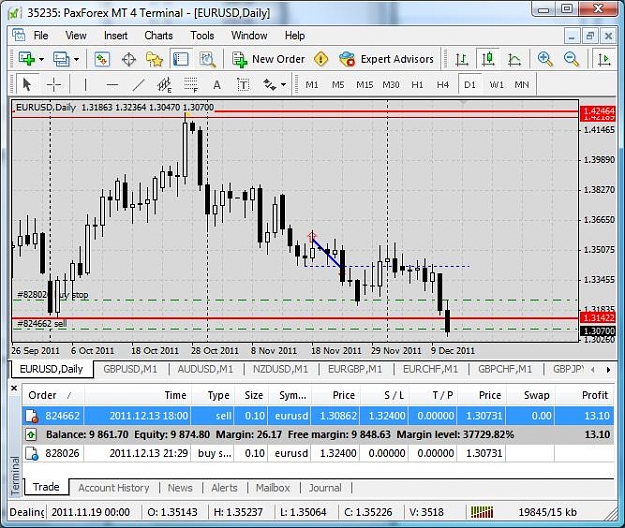The height and width of the screenshot is (528, 625).
Task: Open the Charts menu
Action: click(x=159, y=35)
